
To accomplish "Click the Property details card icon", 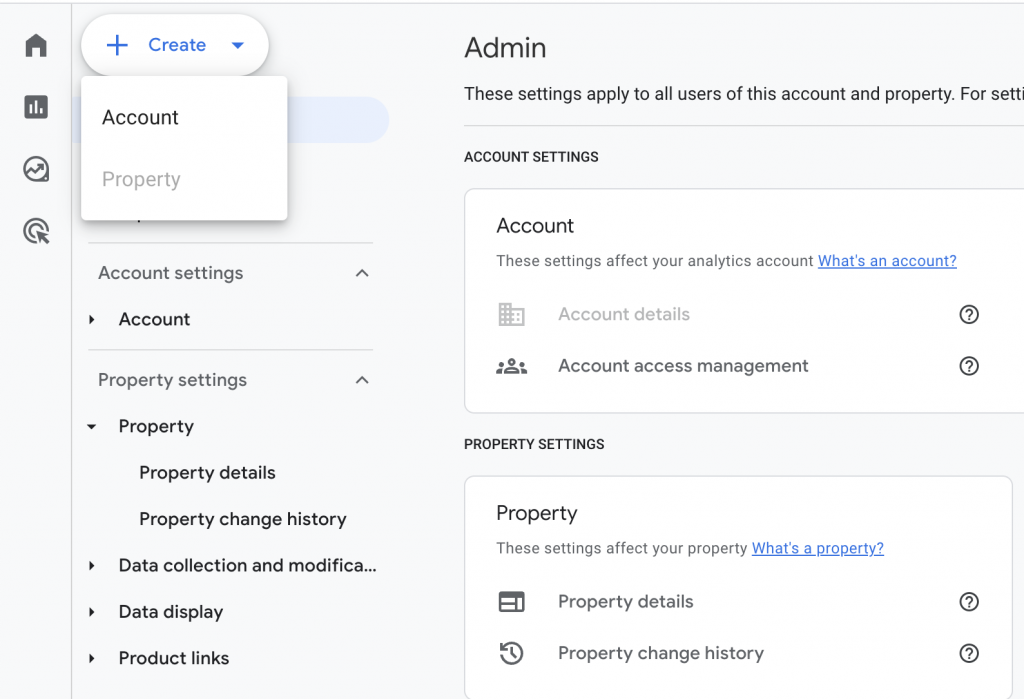I will point(511,602).
